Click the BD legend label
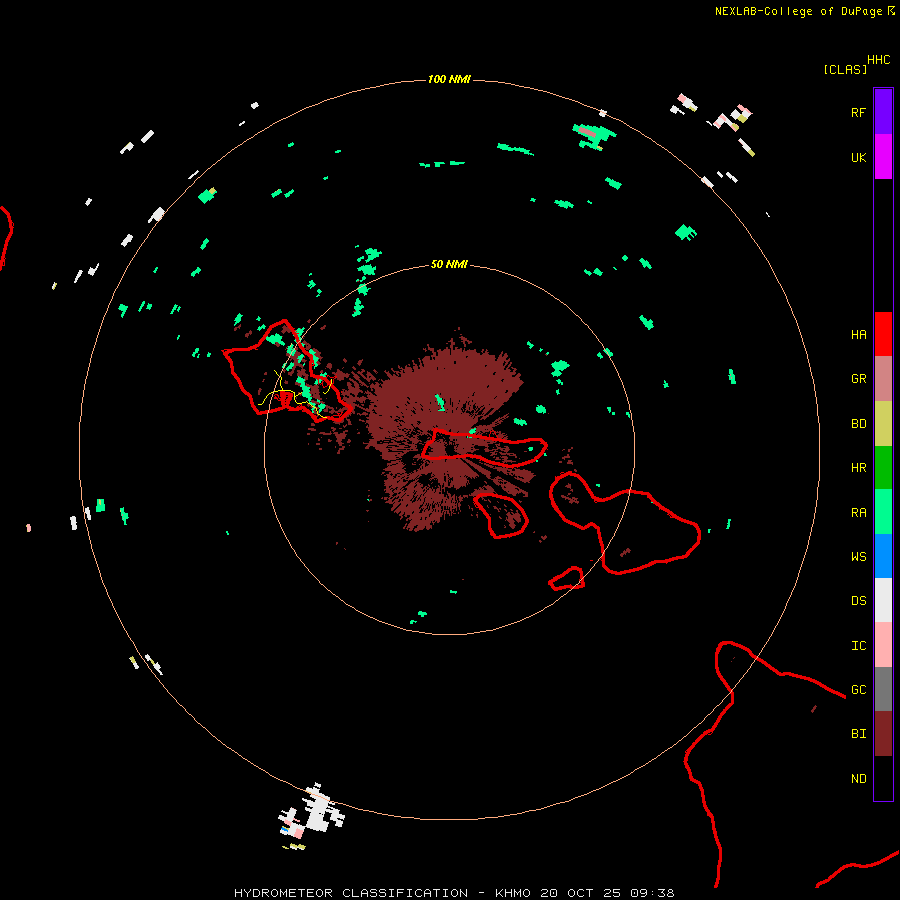The image size is (900, 900). pyautogui.click(x=858, y=424)
